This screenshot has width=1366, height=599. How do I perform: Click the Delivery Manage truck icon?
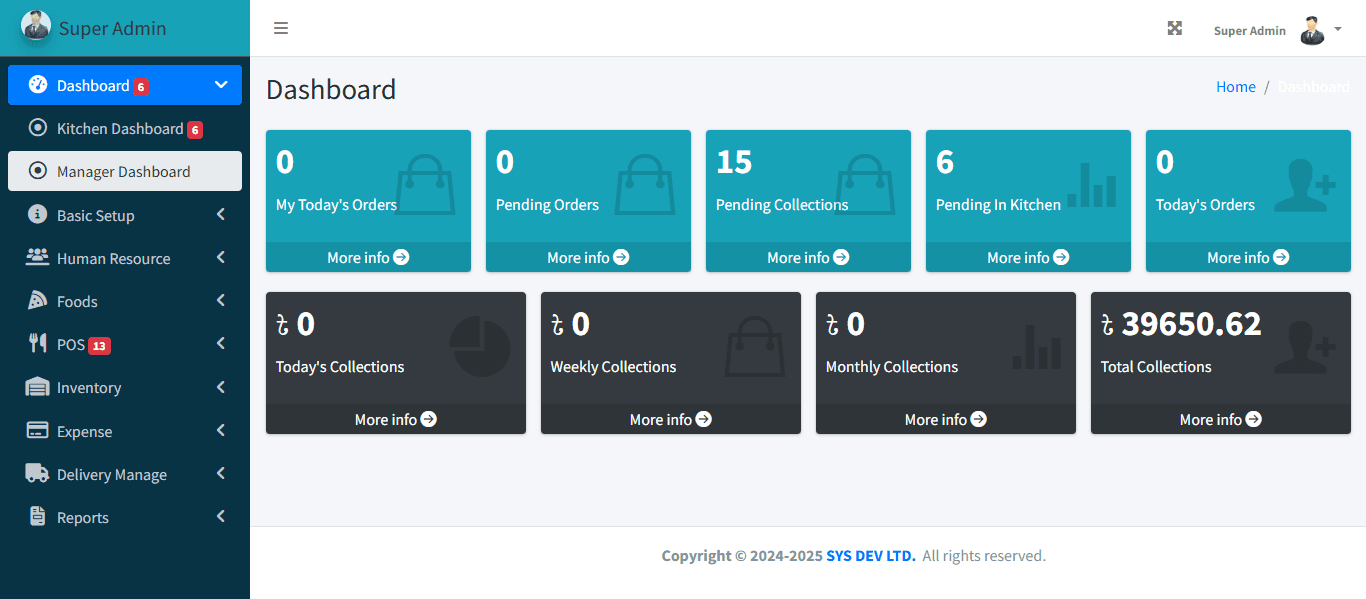38,474
